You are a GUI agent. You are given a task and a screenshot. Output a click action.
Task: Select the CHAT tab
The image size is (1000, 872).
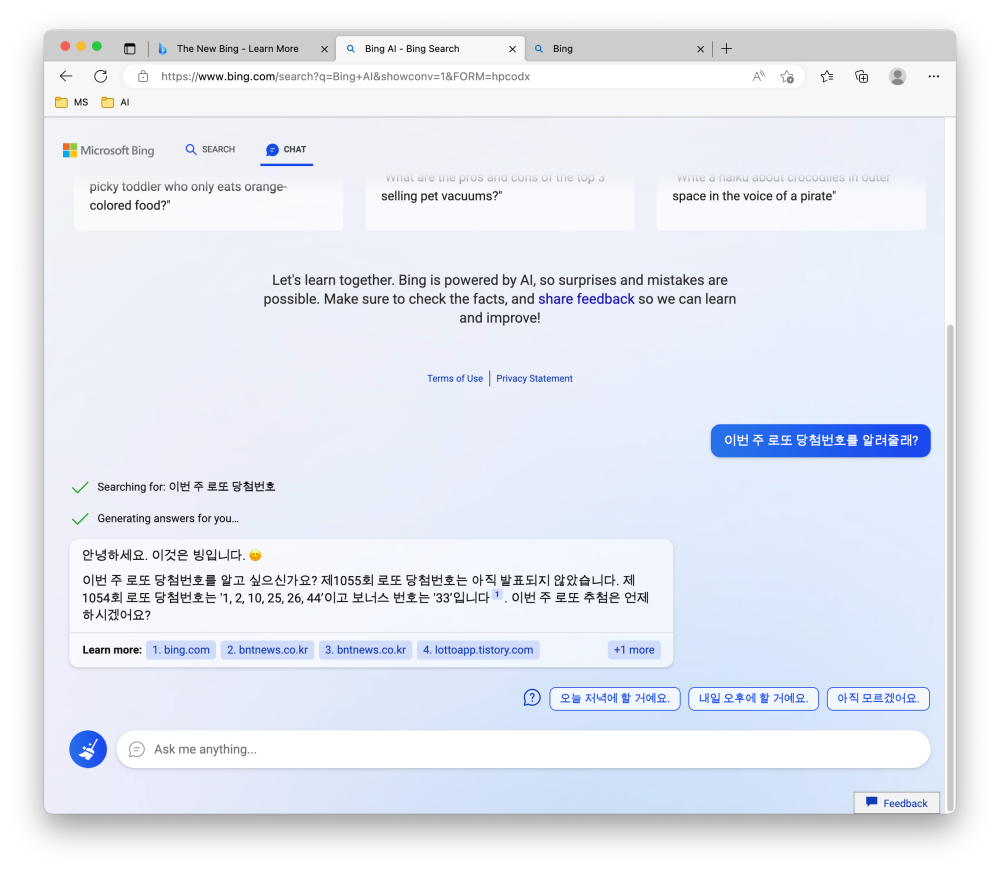[286, 149]
